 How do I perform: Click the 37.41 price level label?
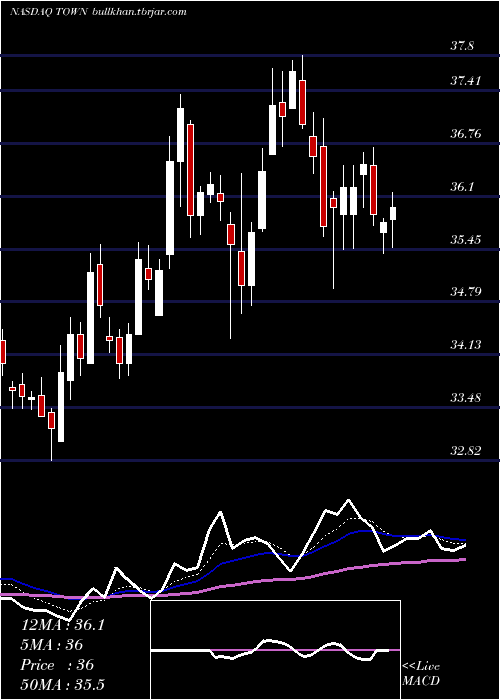pos(465,81)
